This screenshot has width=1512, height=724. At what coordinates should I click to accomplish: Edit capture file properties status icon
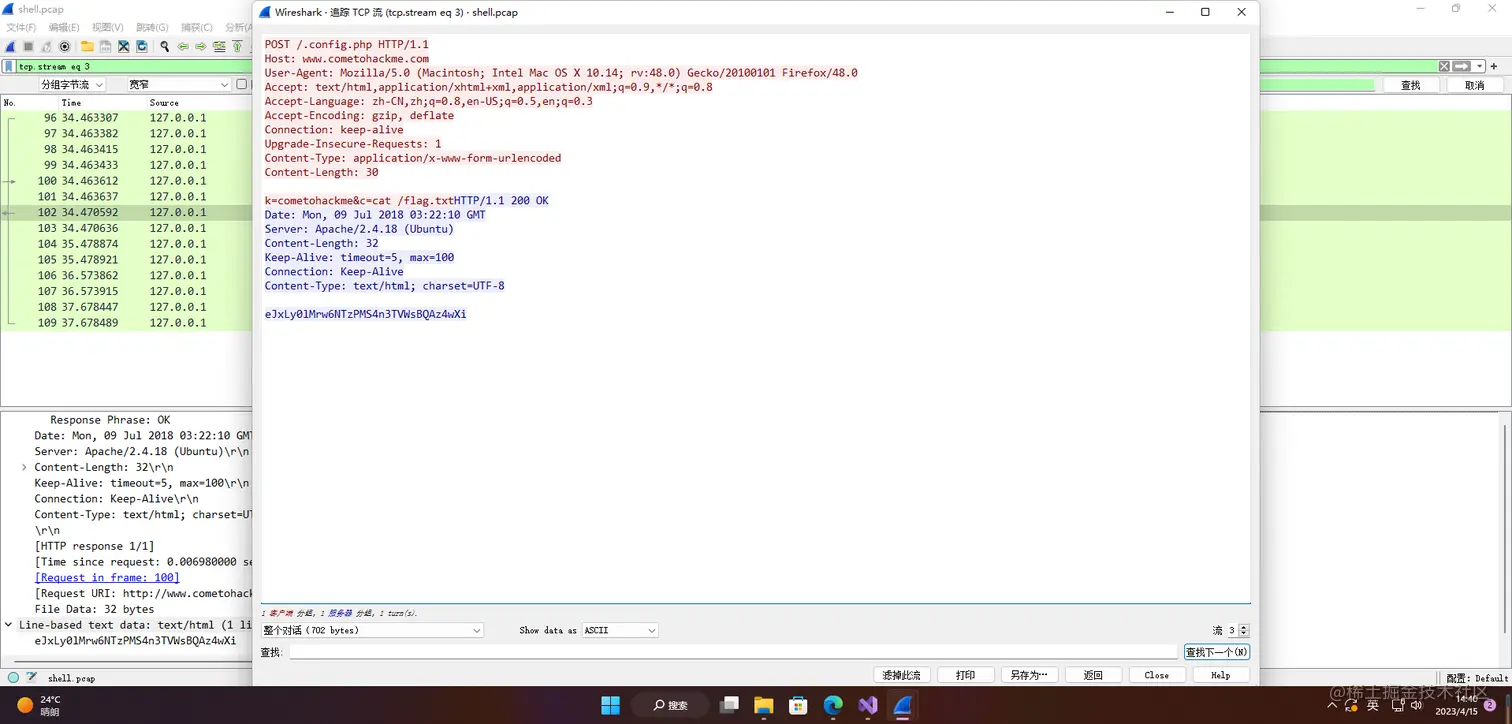[x=31, y=677]
